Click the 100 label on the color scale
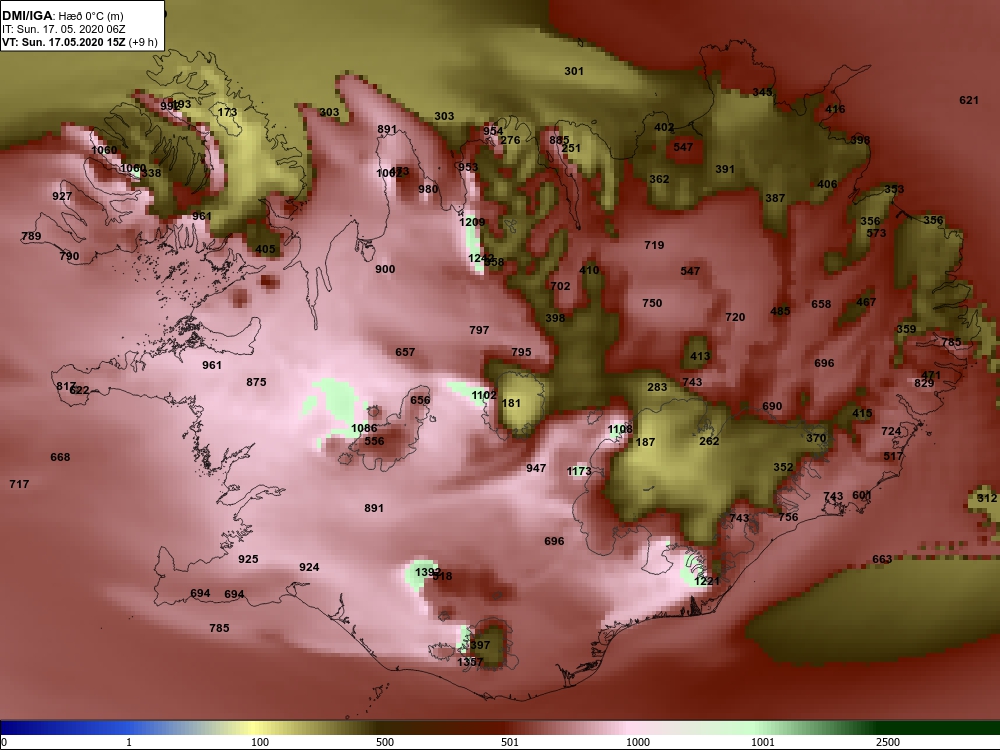Screen dimensions: 1000x750 point(260,742)
